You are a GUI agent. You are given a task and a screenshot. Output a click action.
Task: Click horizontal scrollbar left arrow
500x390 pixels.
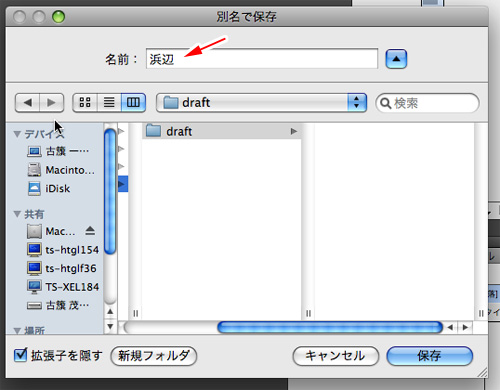click(x=450, y=328)
